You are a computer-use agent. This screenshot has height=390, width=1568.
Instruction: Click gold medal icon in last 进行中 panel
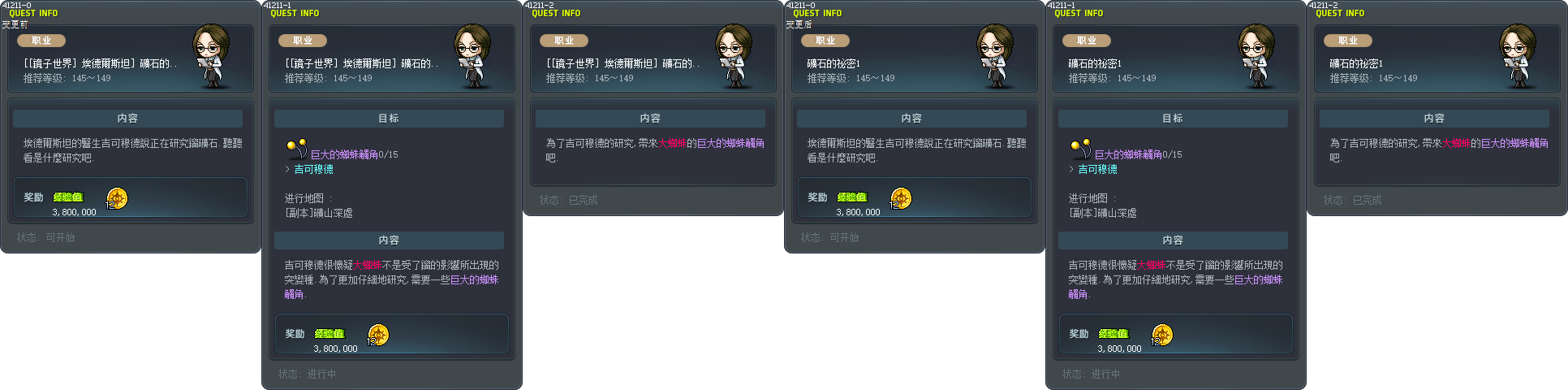[x=1162, y=335]
